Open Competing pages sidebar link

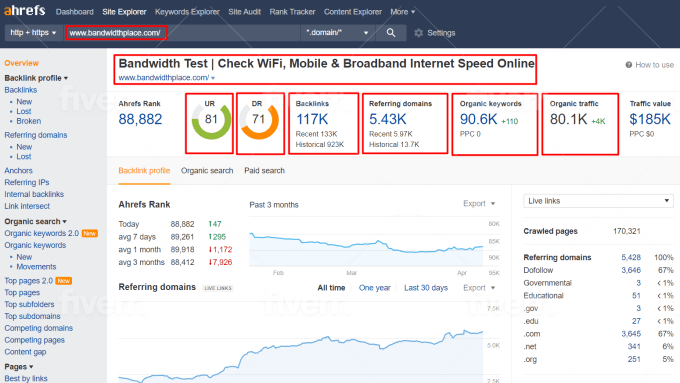(x=35, y=340)
